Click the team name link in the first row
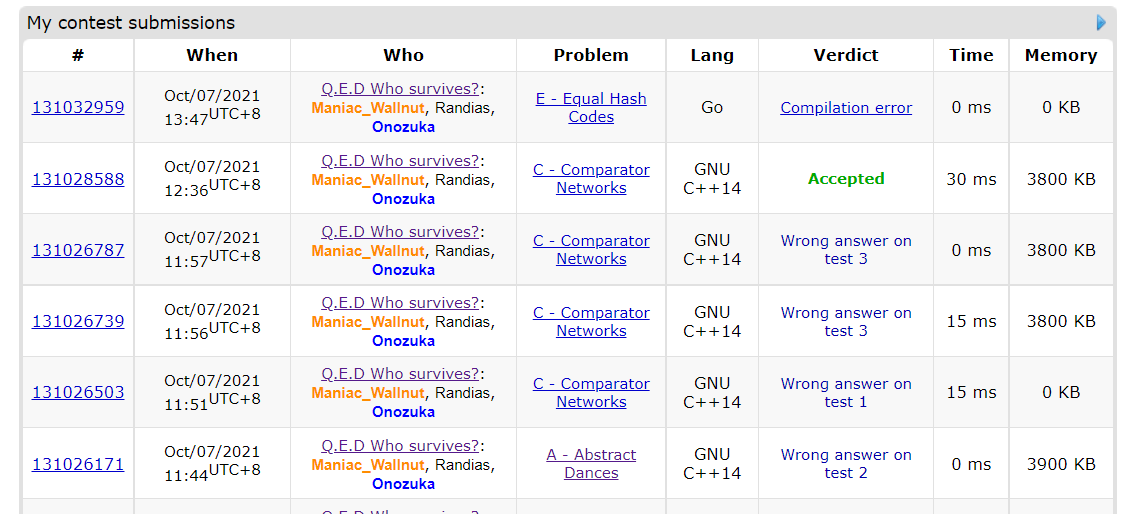The width and height of the screenshot is (1134, 514). click(x=400, y=89)
